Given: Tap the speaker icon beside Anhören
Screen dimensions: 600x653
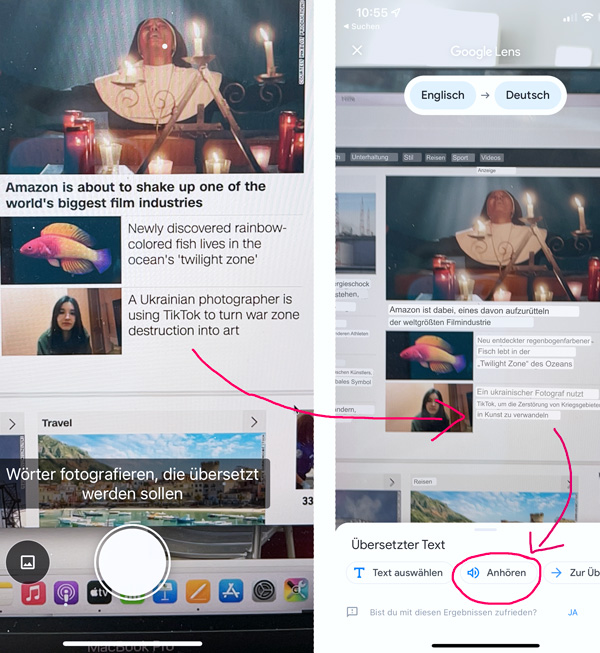Looking at the screenshot, I should (473, 573).
